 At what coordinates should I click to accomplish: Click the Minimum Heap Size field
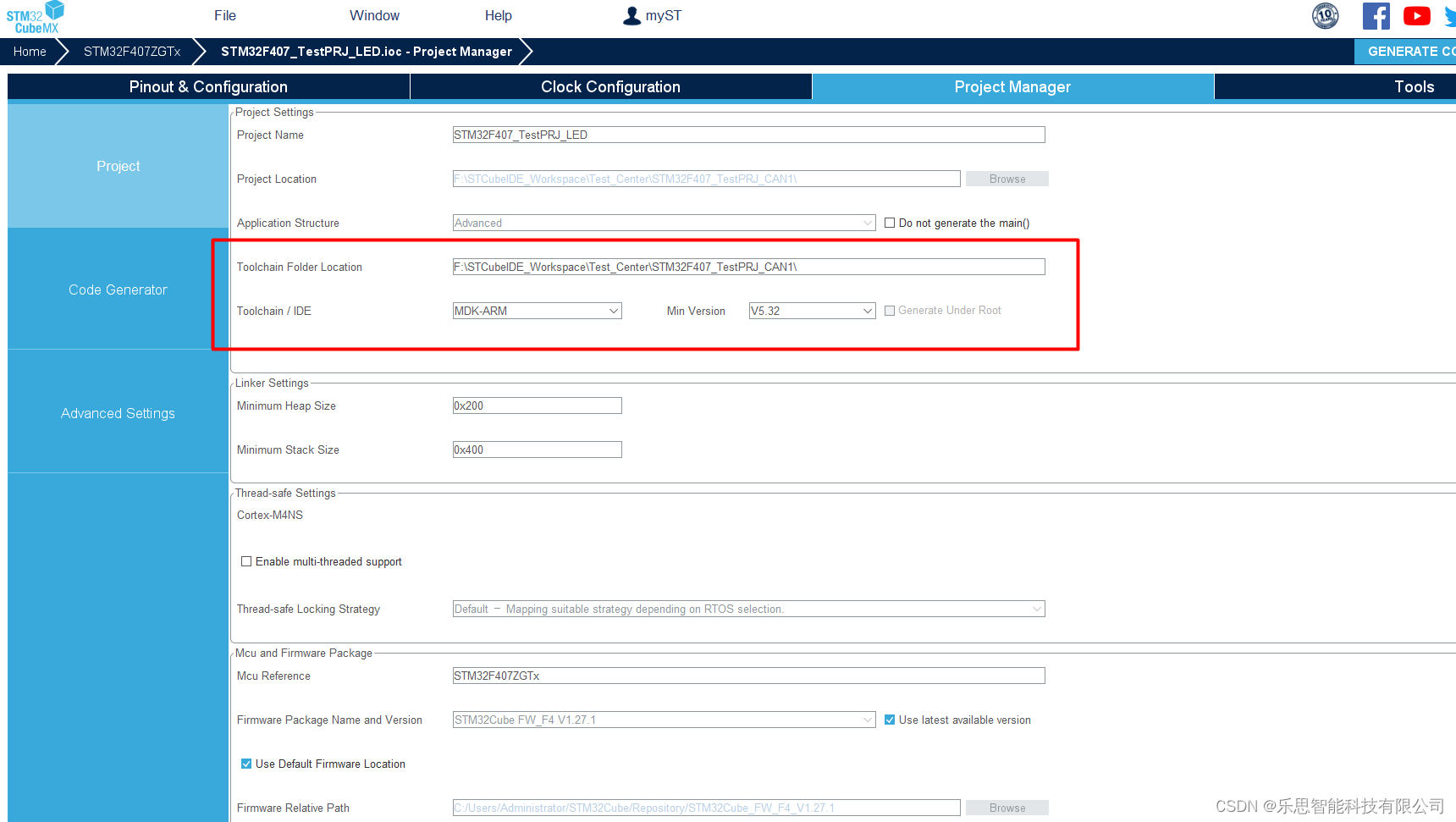[x=538, y=405]
